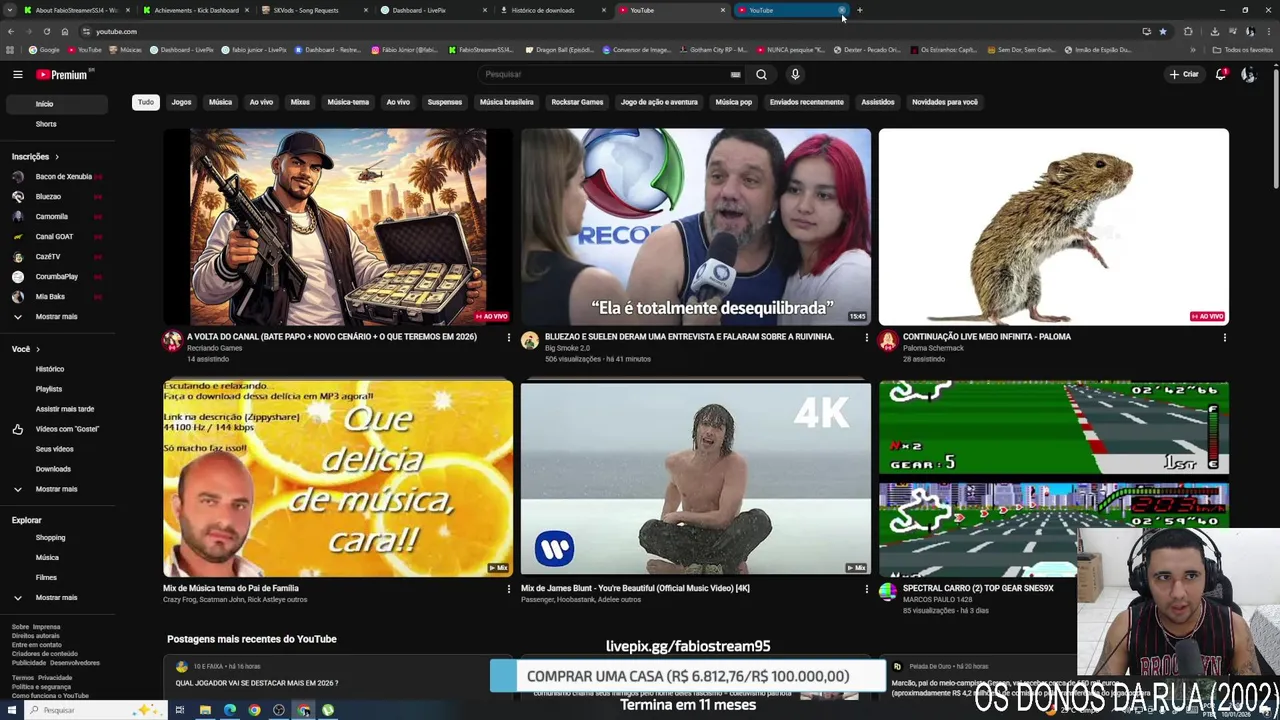This screenshot has height=720, width=1280.
Task: Reload the page with browser refresh
Action: [46, 31]
